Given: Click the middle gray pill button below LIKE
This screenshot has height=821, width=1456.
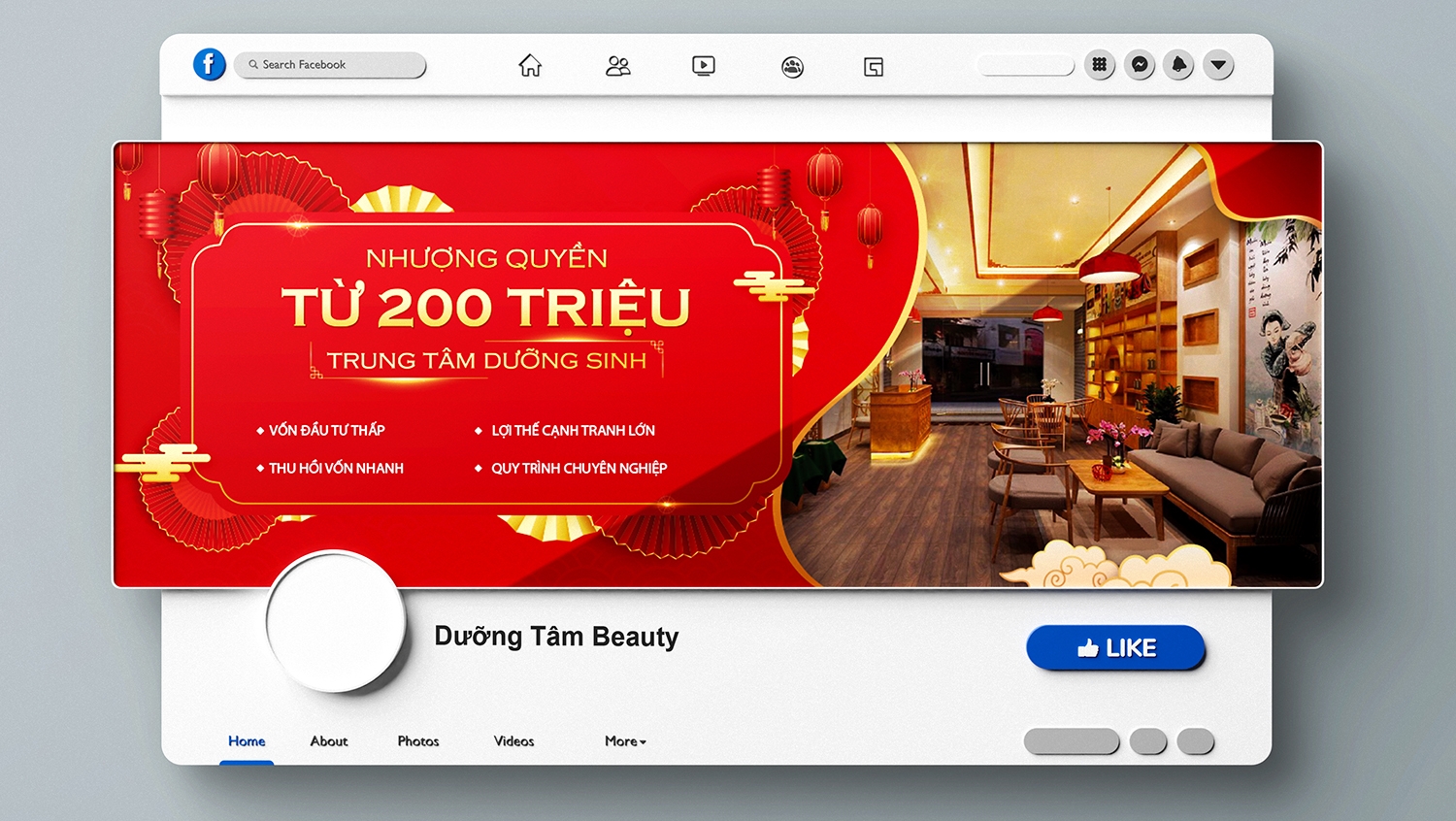Looking at the screenshot, I should tap(1148, 741).
